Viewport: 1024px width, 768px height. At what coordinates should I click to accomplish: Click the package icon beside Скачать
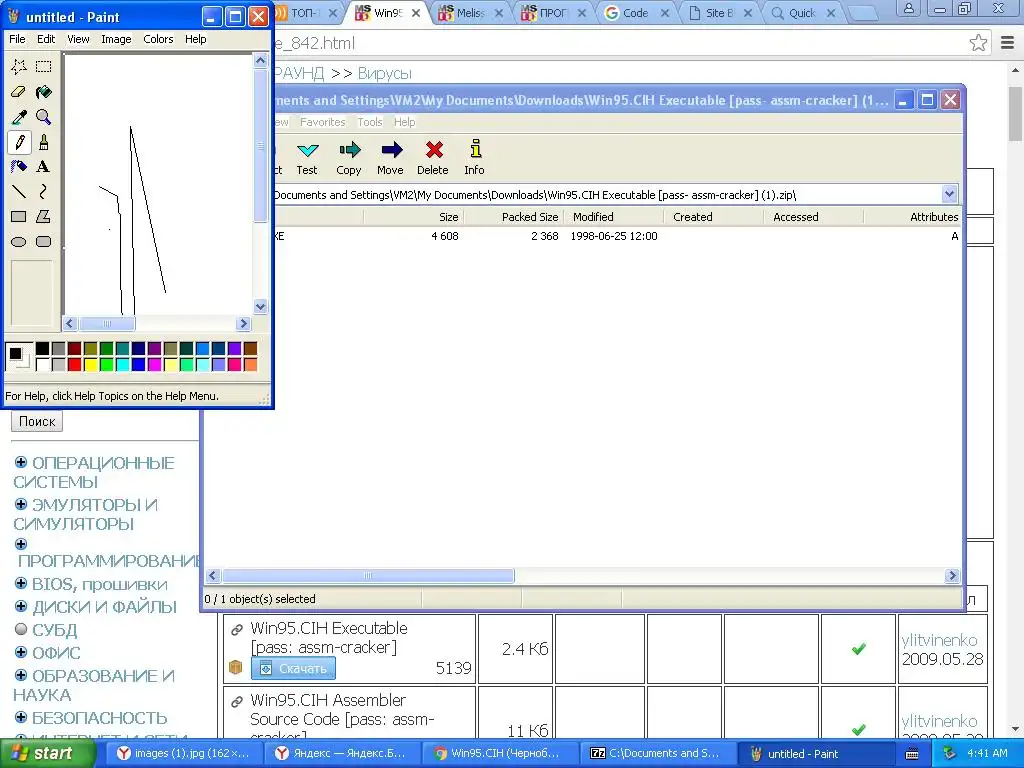coord(236,667)
